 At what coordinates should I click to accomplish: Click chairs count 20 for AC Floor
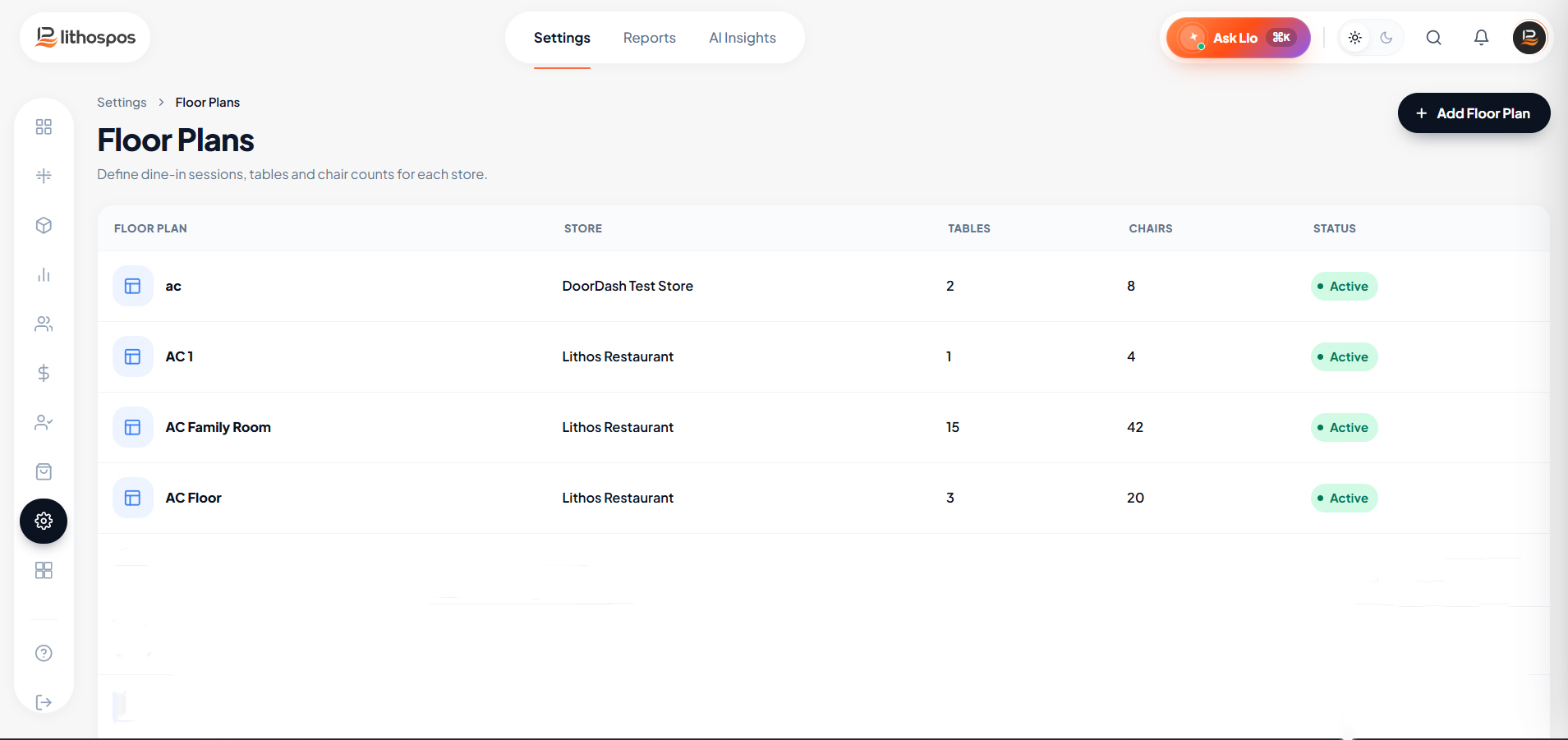pos(1135,498)
